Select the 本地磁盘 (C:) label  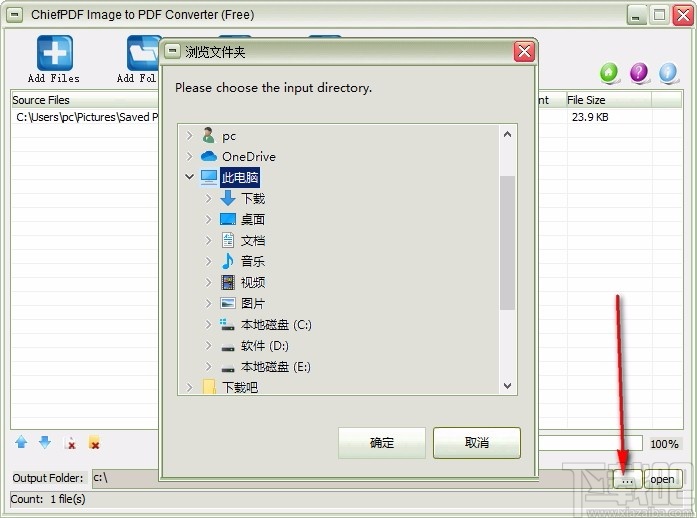(276, 325)
